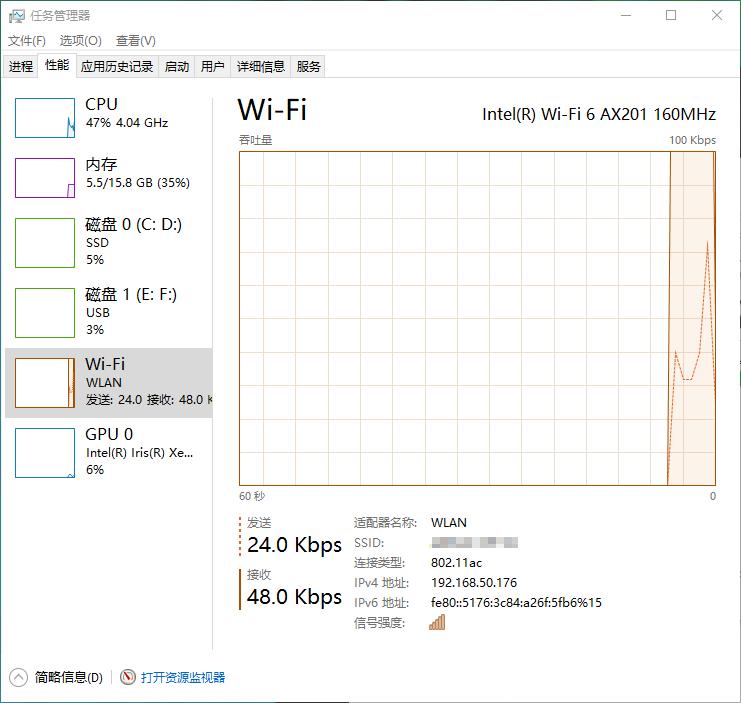Click the 吞吐量 graph label
The image size is (741, 703).
click(x=255, y=140)
